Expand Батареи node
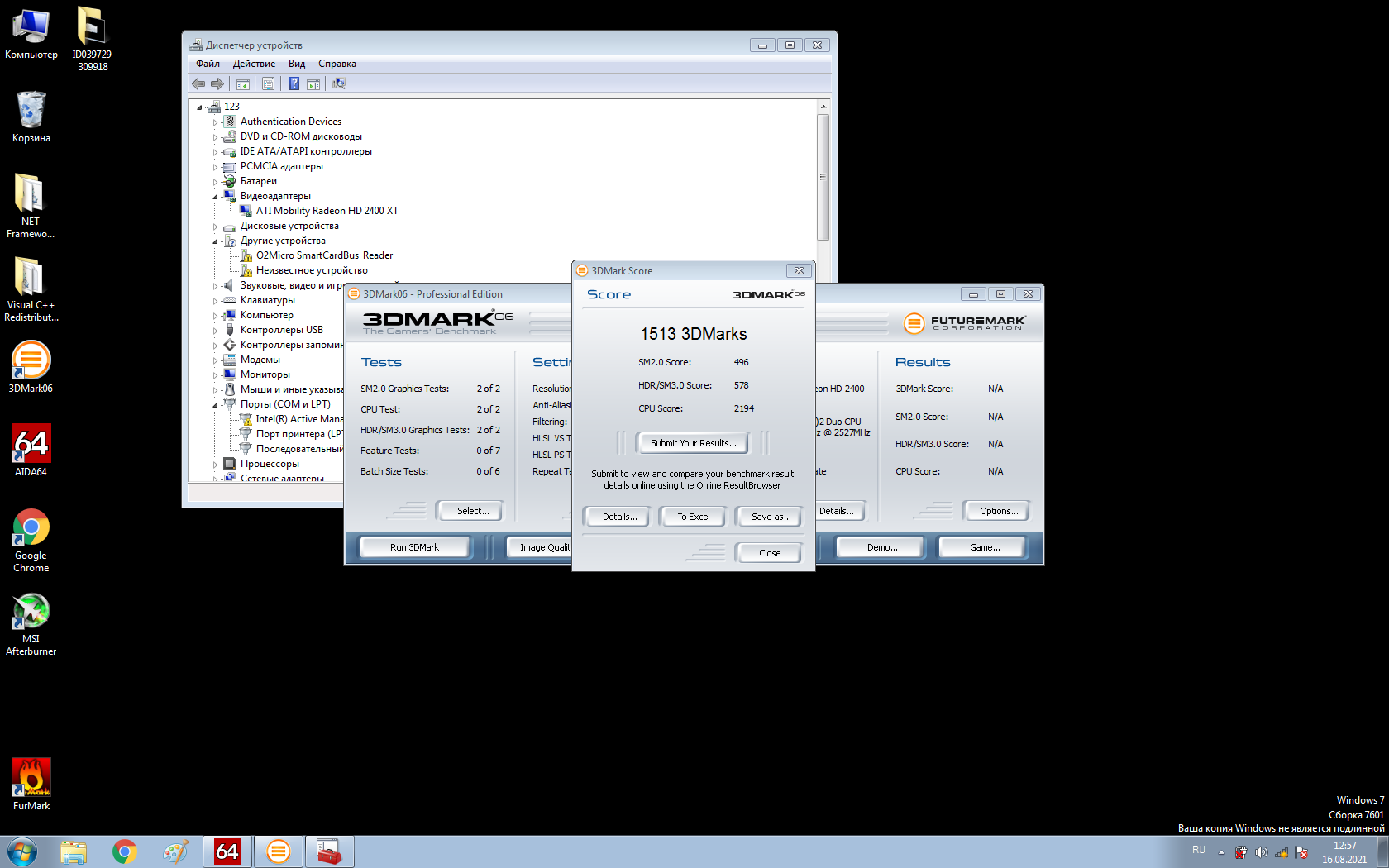Screen dimensions: 1389x868 215,182
